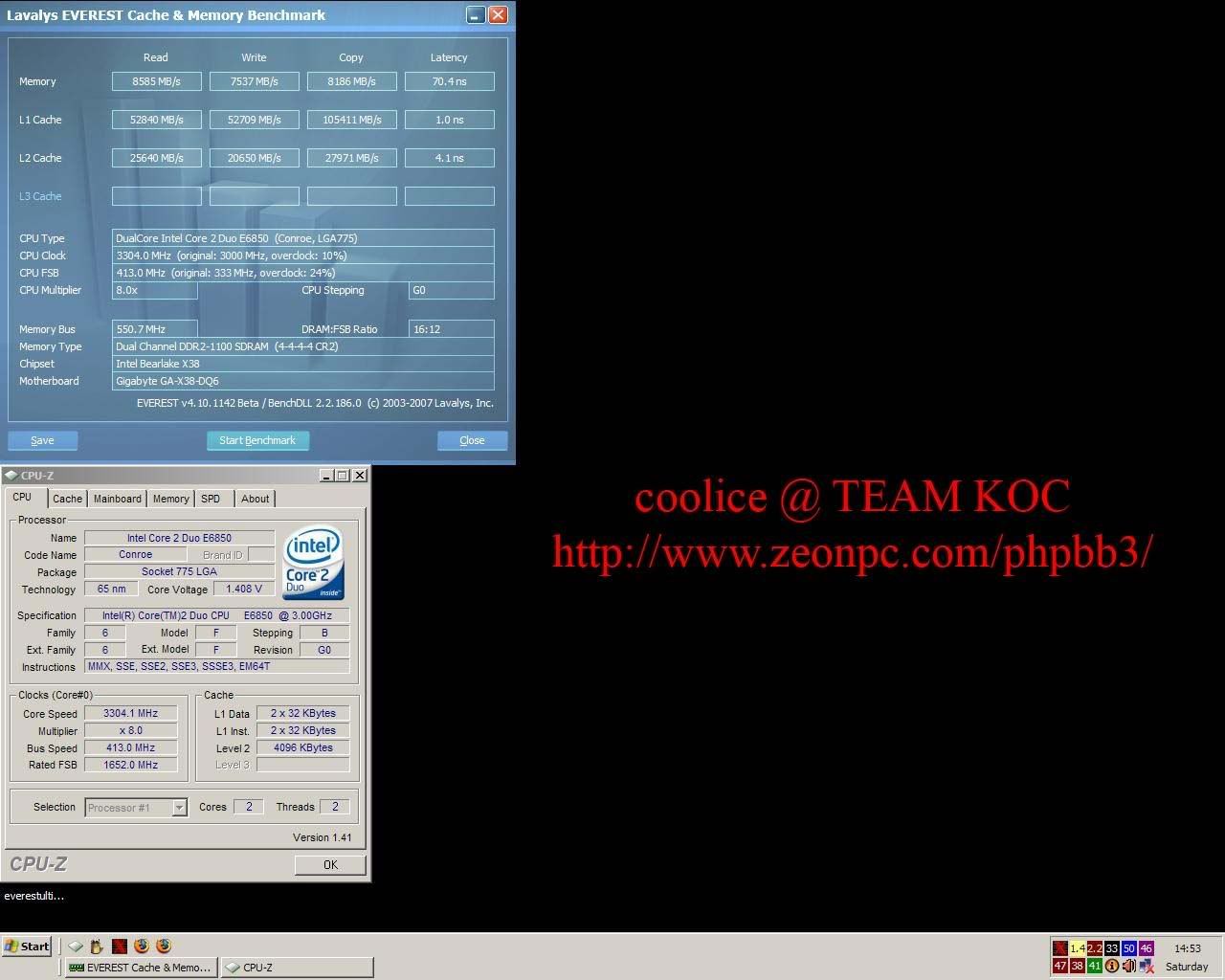1225x980 pixels.
Task: Open the Windows Start menu
Action: point(27,947)
